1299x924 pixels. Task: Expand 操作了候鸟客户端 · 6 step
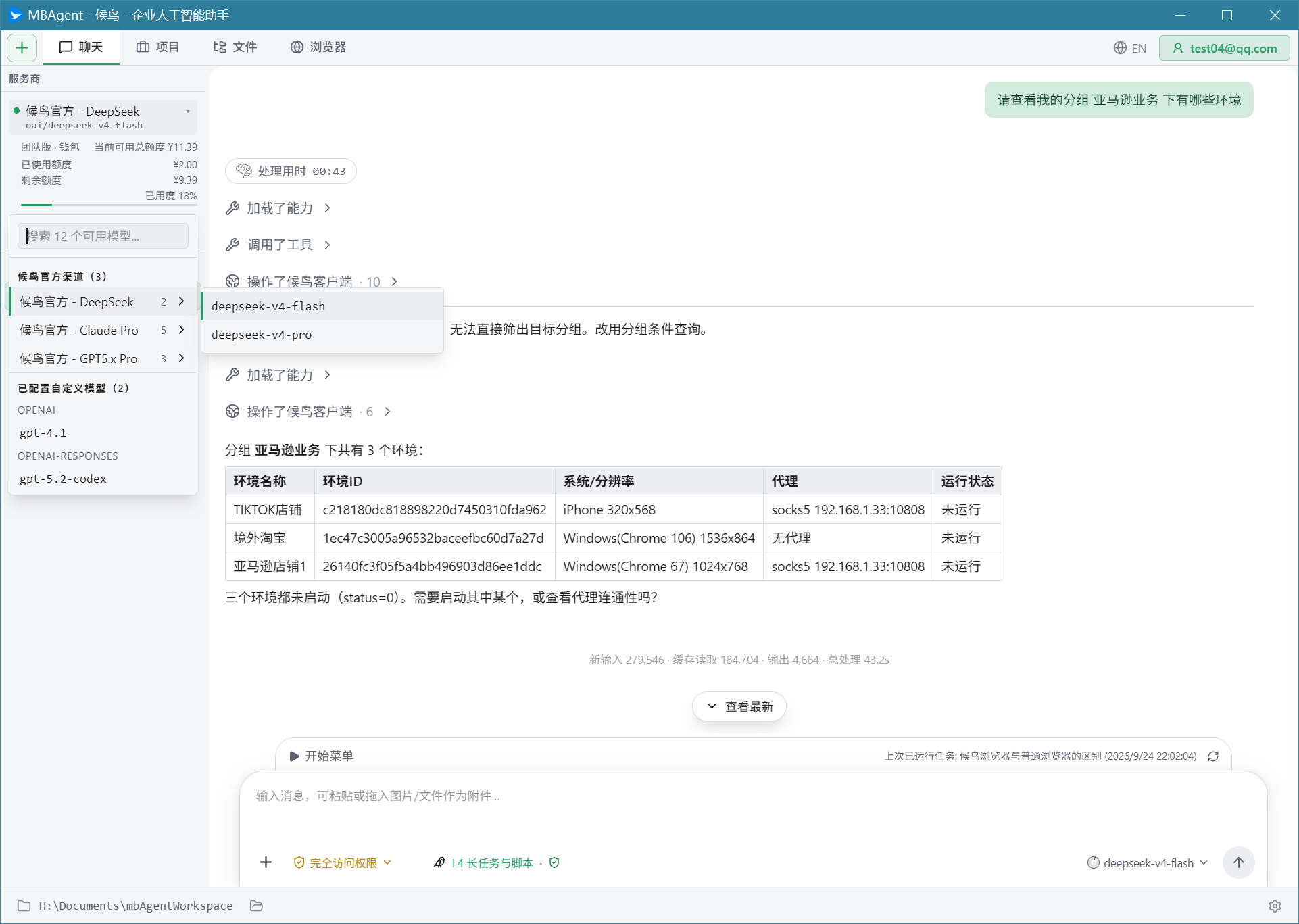click(309, 412)
